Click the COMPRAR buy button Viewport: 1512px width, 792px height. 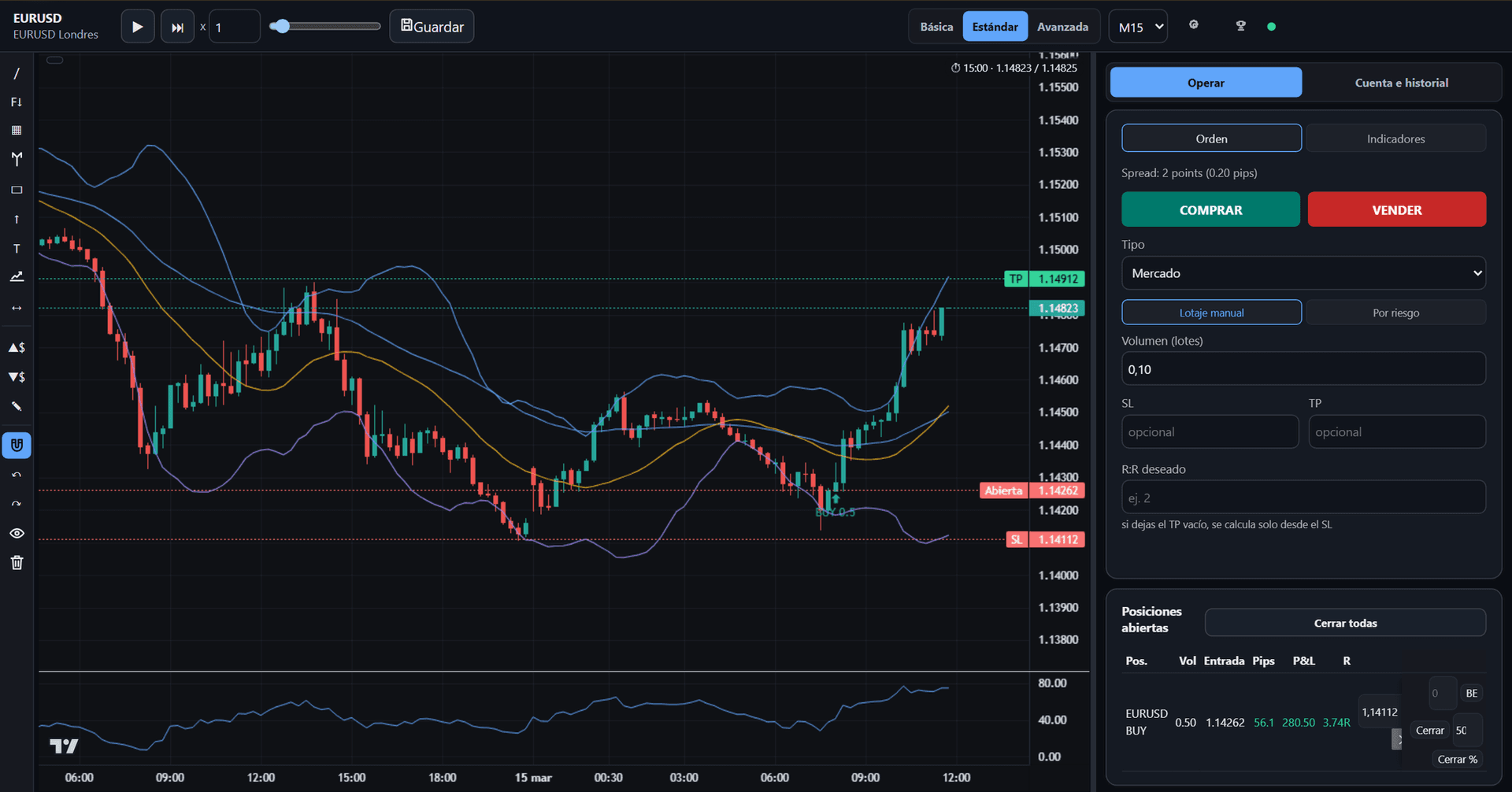(1210, 209)
